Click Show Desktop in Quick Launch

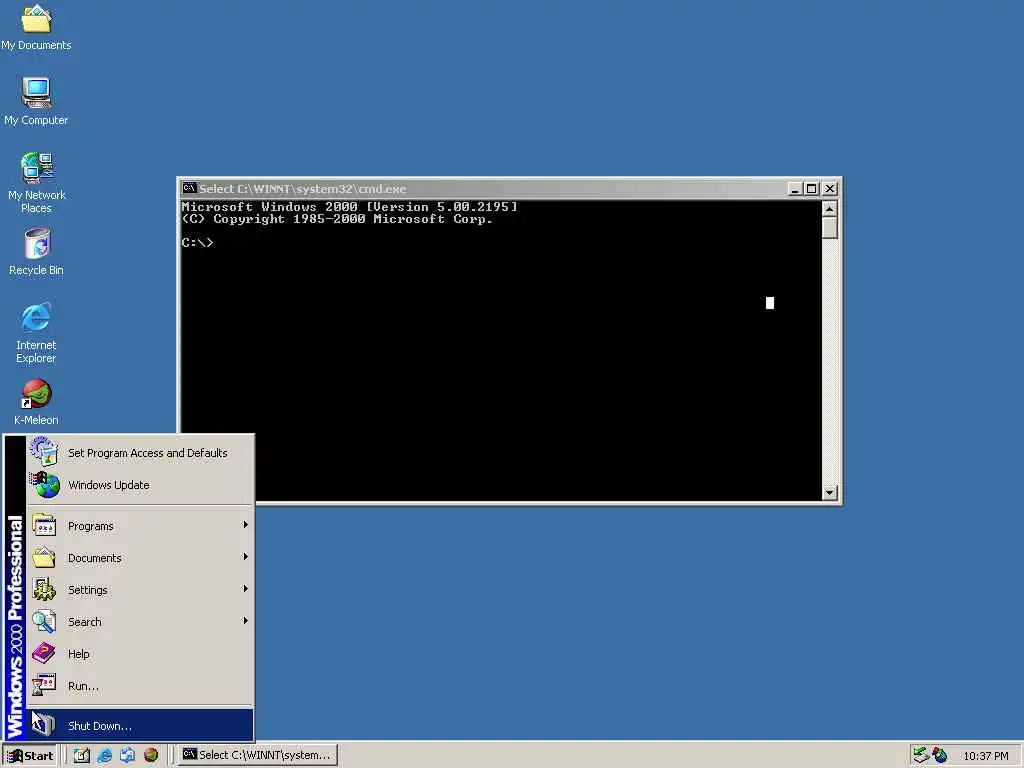pyautogui.click(x=82, y=755)
